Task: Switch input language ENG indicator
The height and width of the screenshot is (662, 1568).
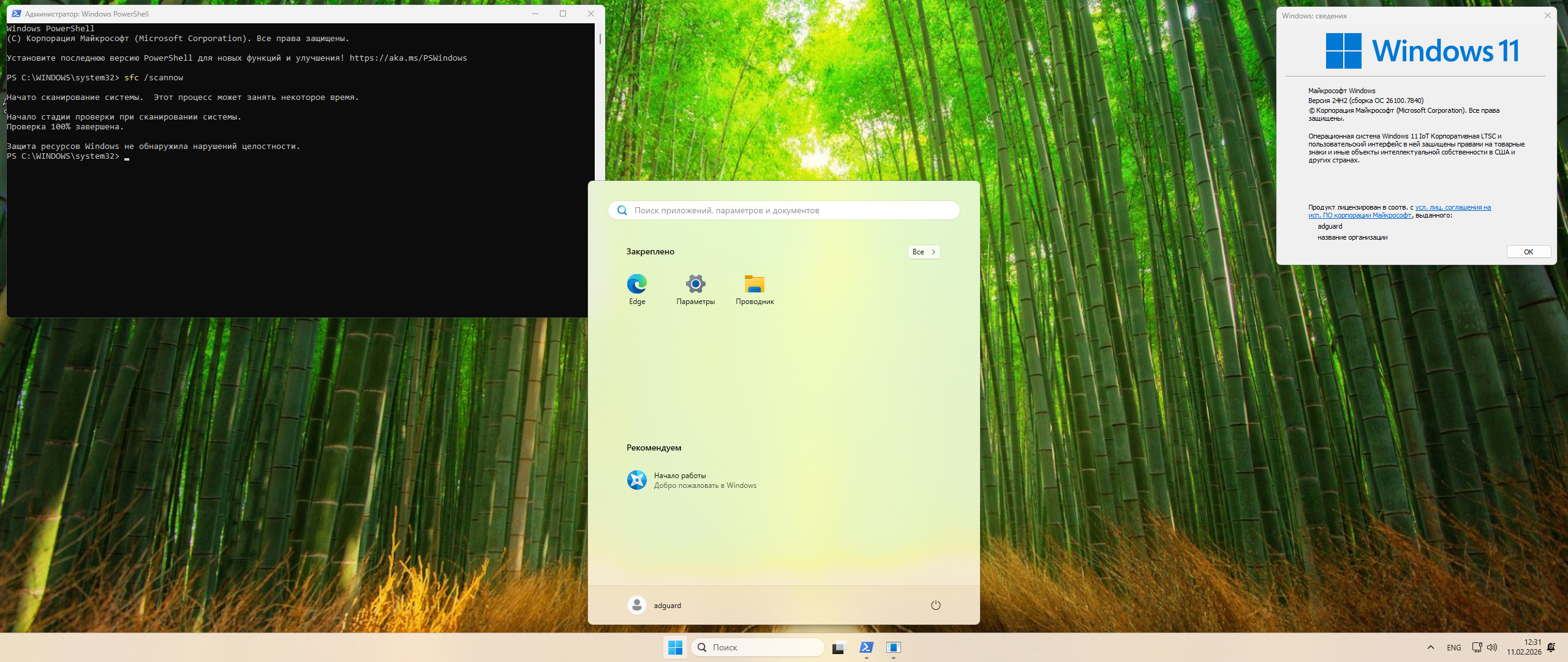Action: 1453,647
